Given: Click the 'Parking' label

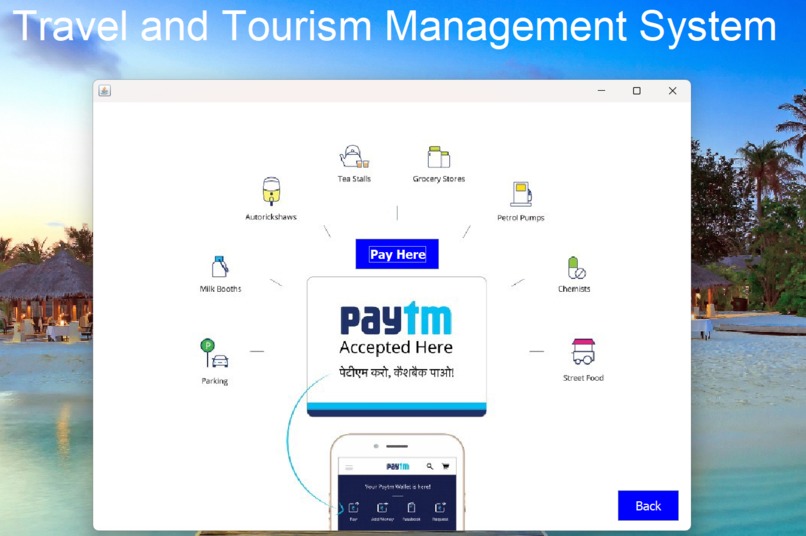Looking at the screenshot, I should (x=214, y=381).
